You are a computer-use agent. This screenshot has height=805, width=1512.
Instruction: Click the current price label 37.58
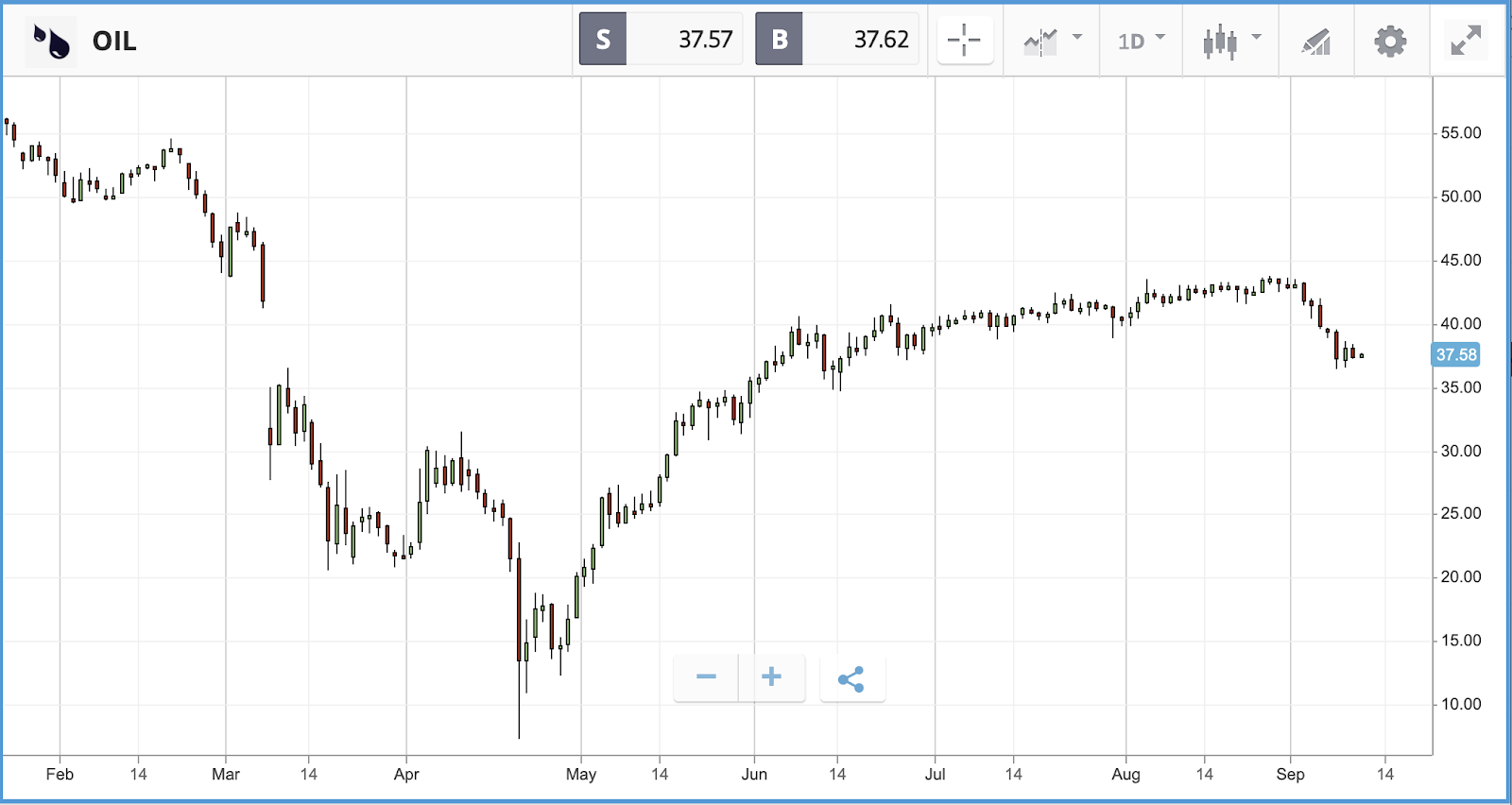(x=1456, y=355)
